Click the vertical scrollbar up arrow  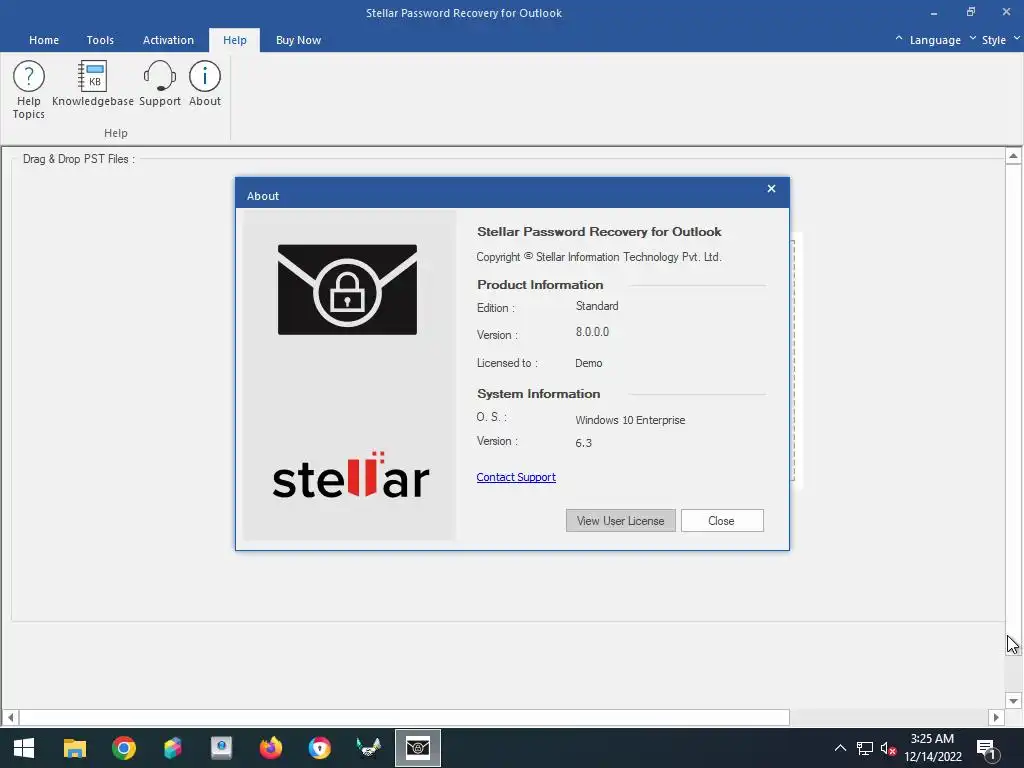[x=1013, y=156]
